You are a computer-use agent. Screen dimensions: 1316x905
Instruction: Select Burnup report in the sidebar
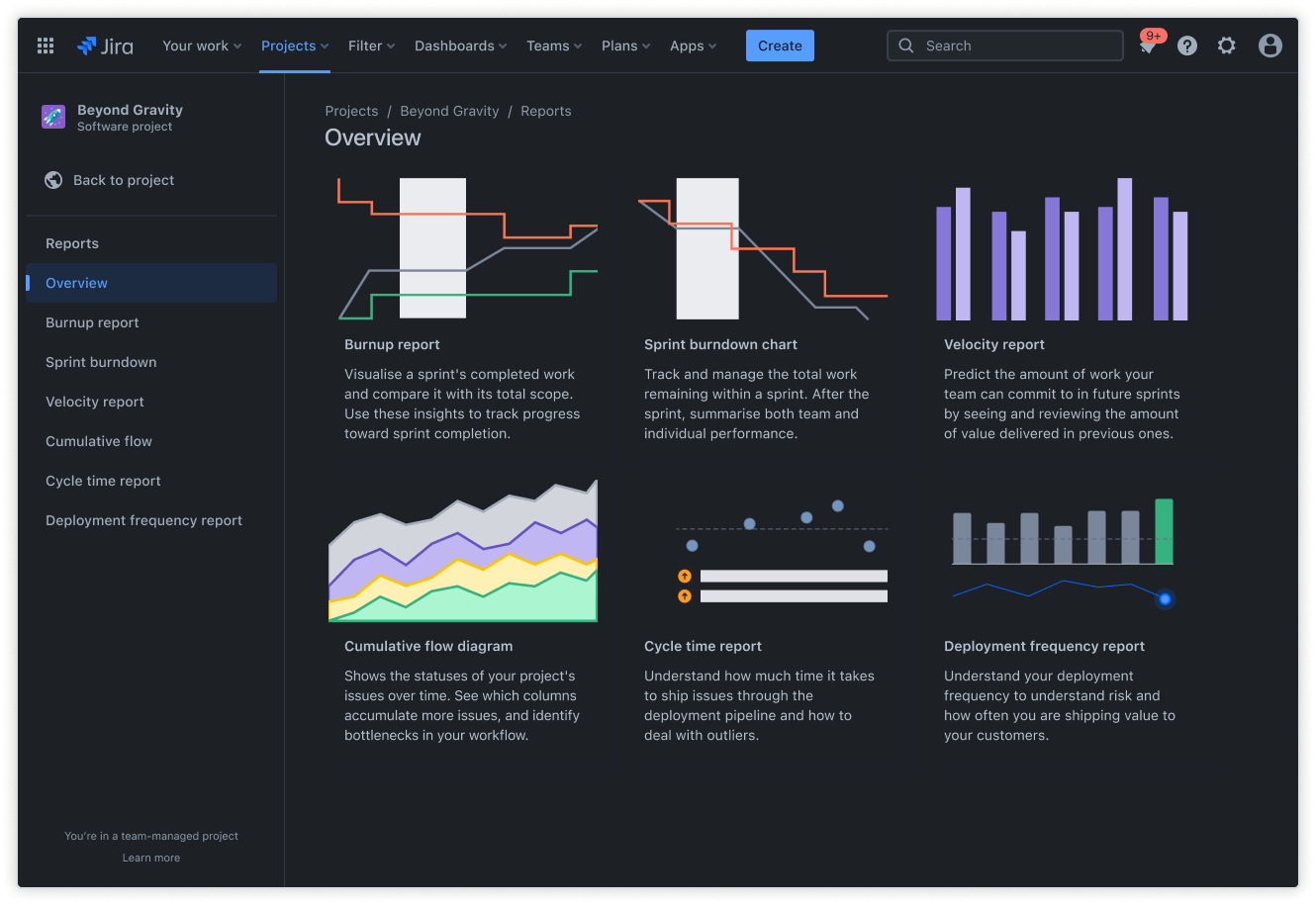(92, 322)
